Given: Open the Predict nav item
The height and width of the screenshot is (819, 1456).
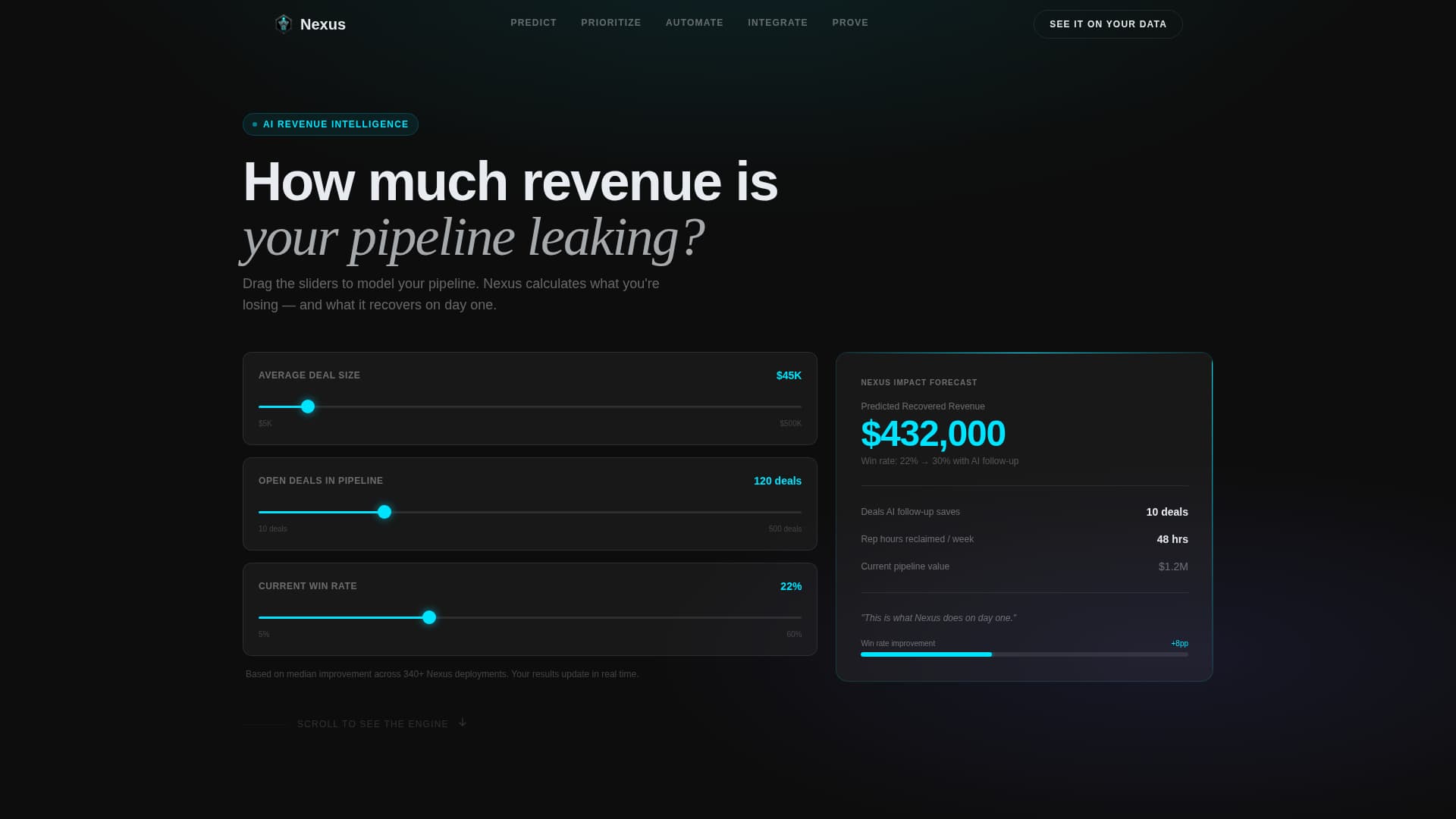Looking at the screenshot, I should 534,23.
